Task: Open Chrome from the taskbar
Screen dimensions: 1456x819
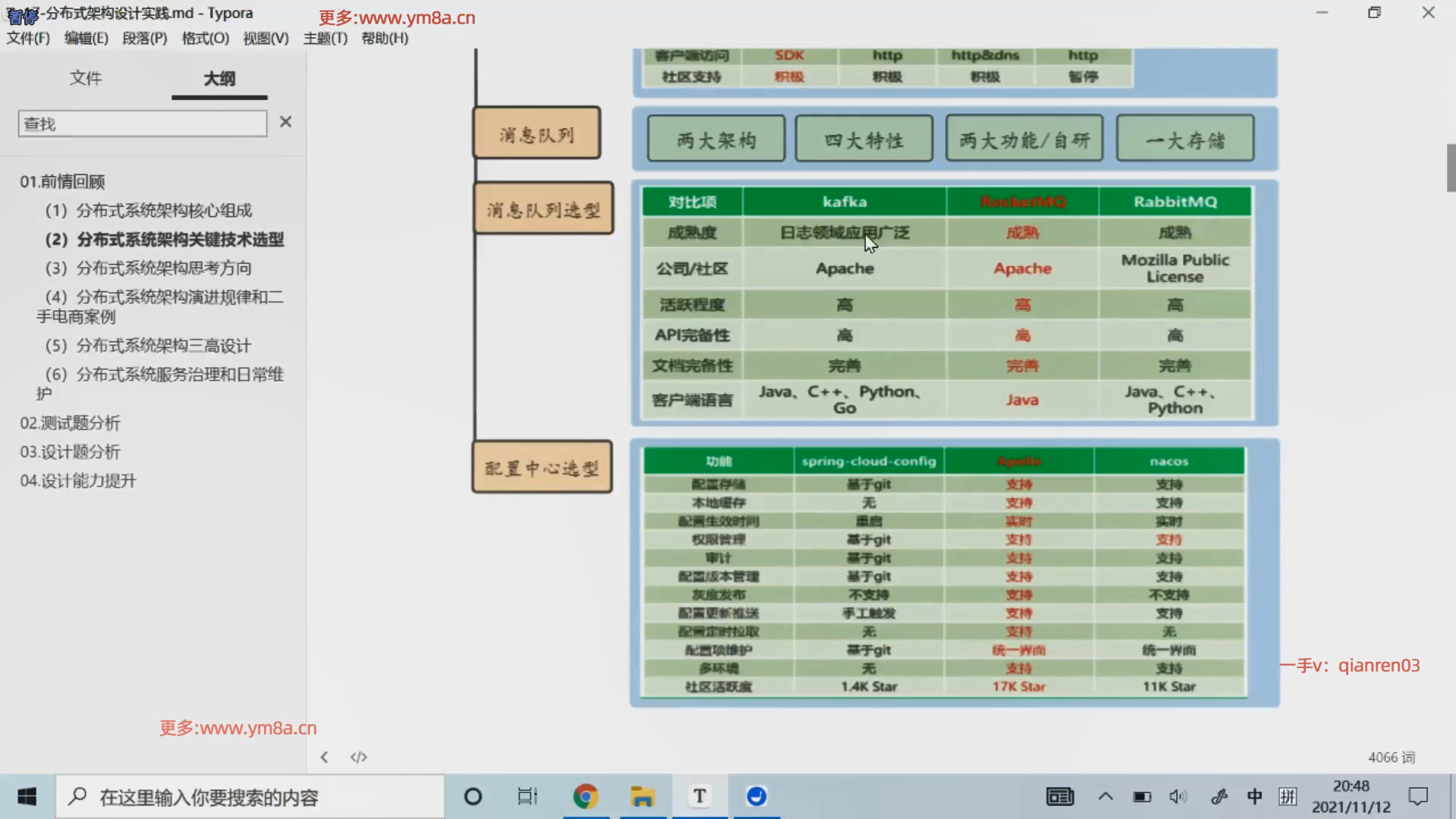Action: tap(585, 796)
